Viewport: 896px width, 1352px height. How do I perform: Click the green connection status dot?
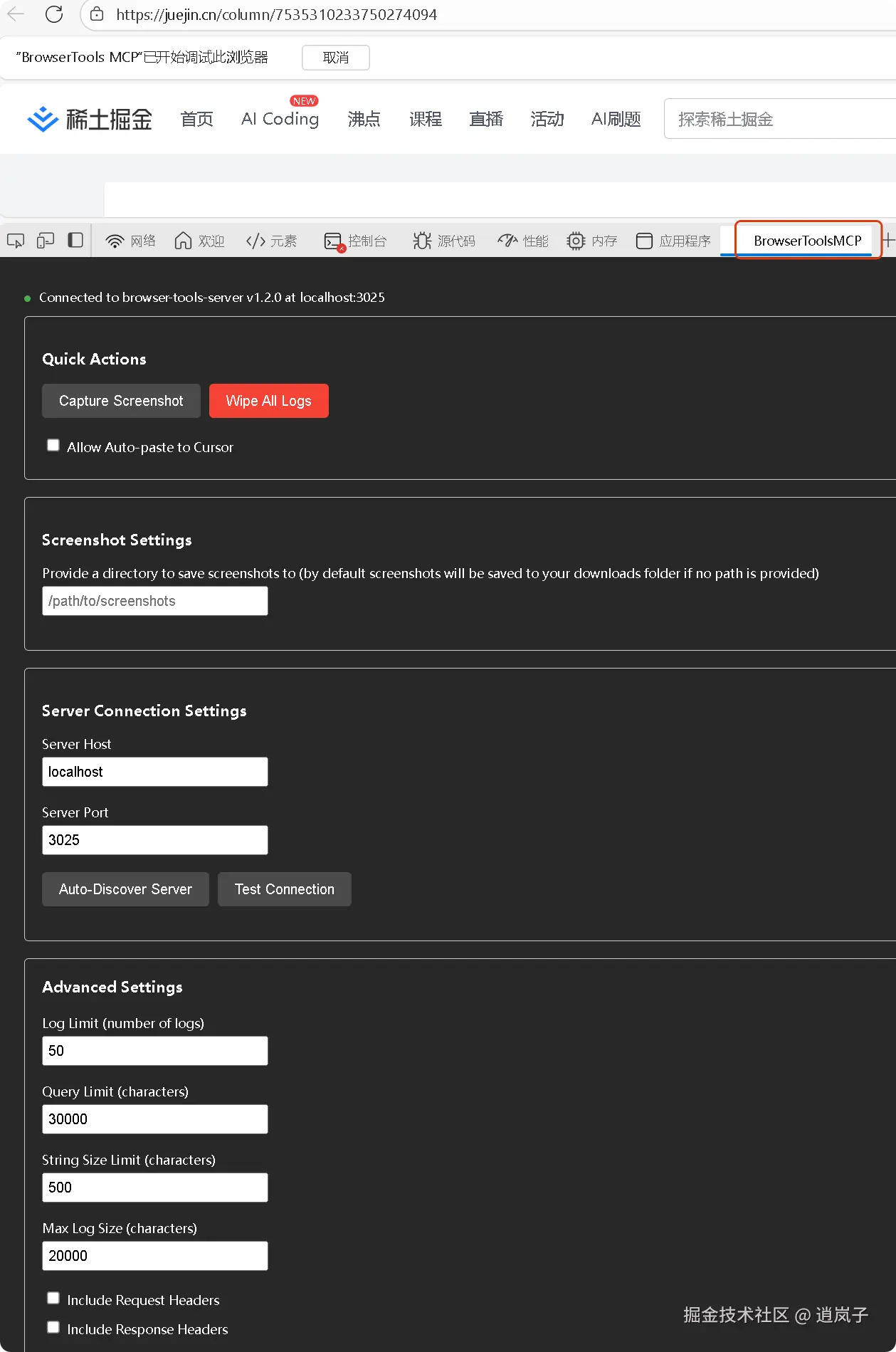[28, 298]
